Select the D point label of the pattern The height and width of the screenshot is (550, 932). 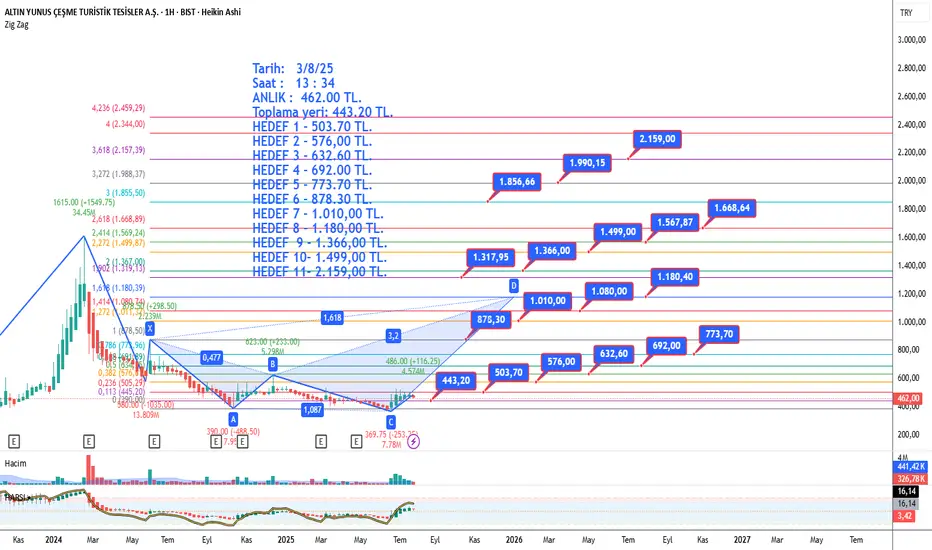click(514, 286)
